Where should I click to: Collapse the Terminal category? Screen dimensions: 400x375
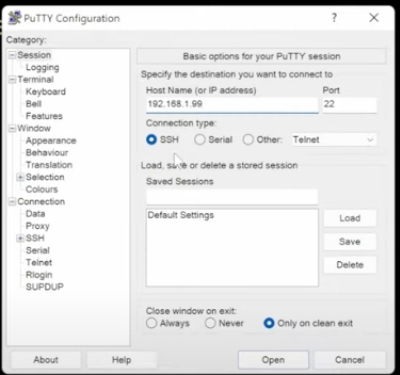click(12, 80)
